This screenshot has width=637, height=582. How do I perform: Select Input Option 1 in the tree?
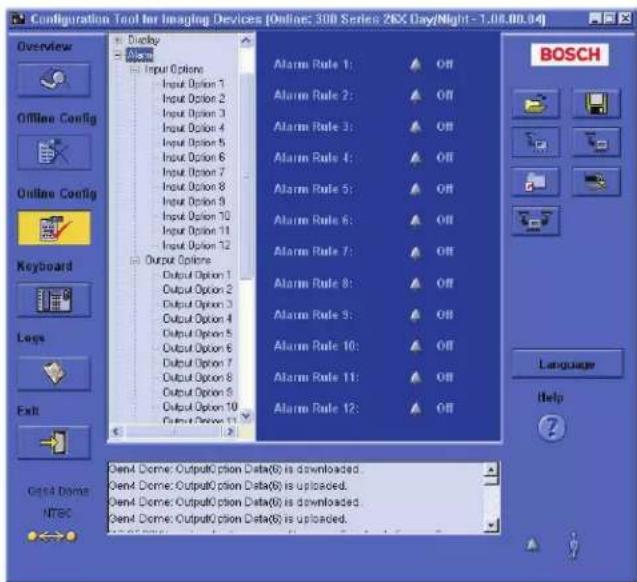tap(193, 84)
